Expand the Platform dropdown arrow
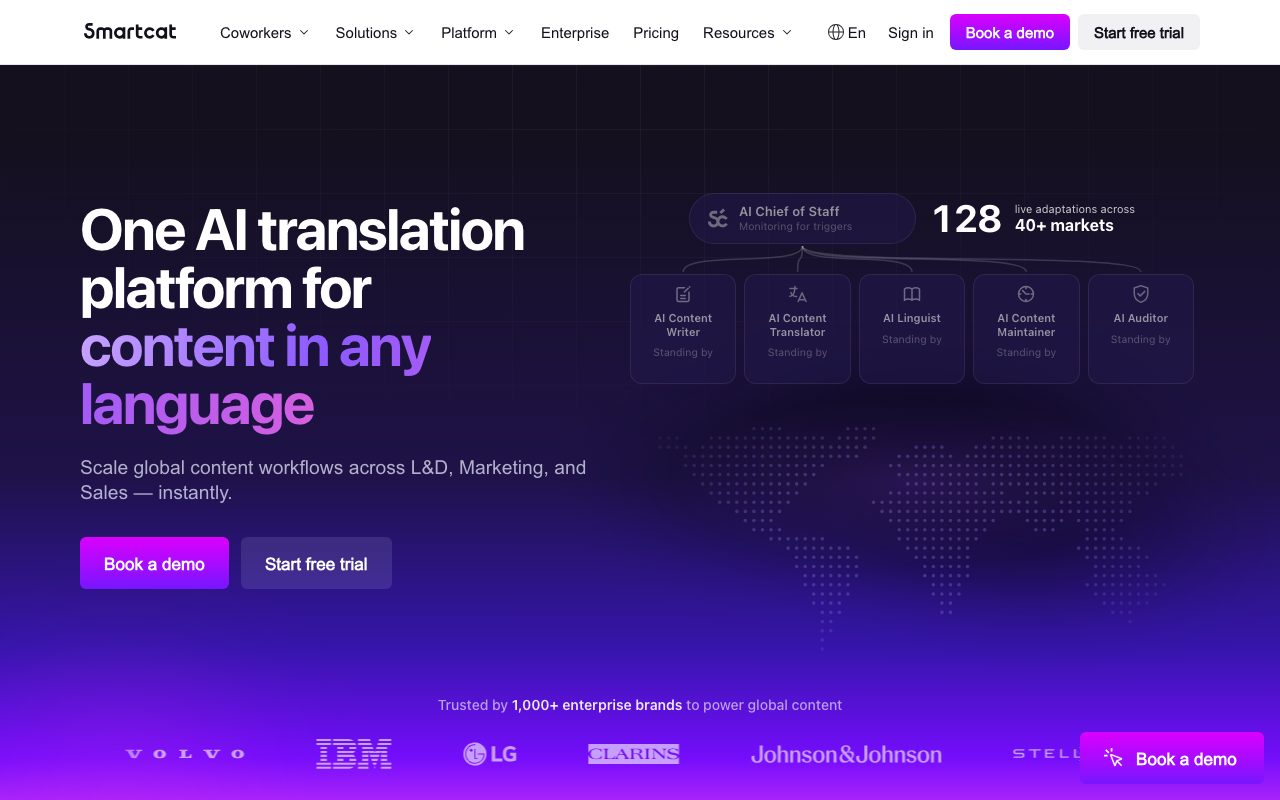This screenshot has height=800, width=1280. [509, 33]
